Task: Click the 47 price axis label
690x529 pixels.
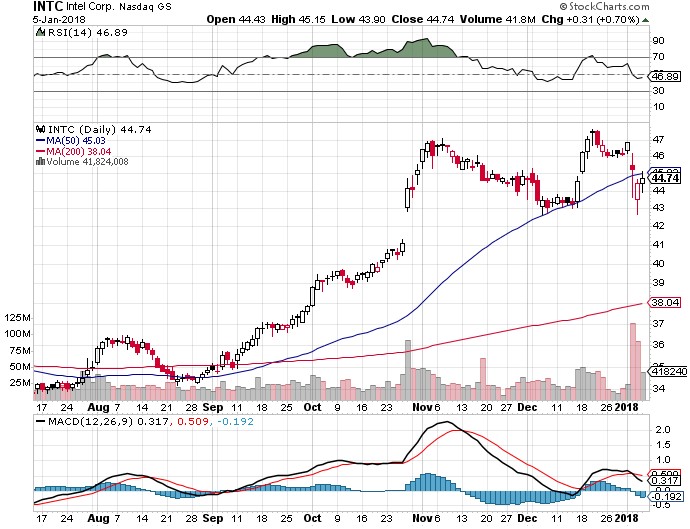Action: click(658, 140)
